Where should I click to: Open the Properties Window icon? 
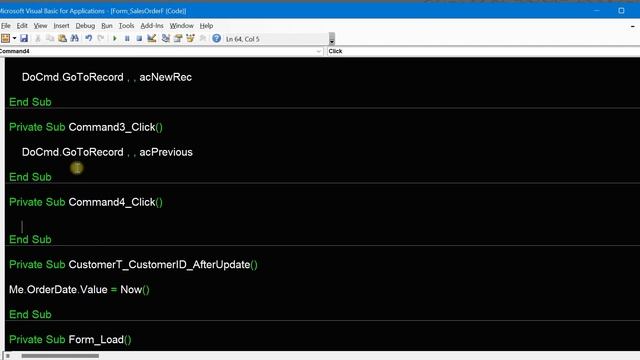(x=178, y=38)
